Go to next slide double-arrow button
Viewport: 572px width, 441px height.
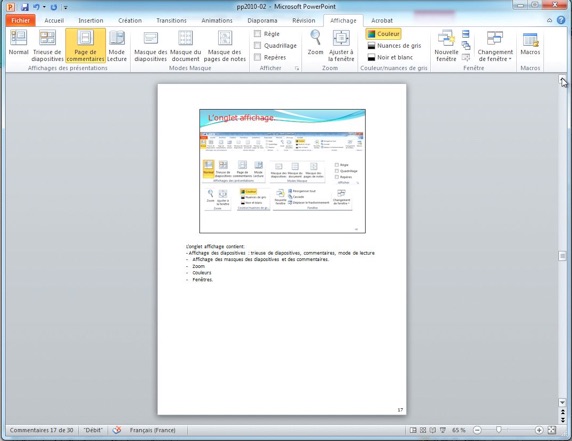(x=562, y=419)
